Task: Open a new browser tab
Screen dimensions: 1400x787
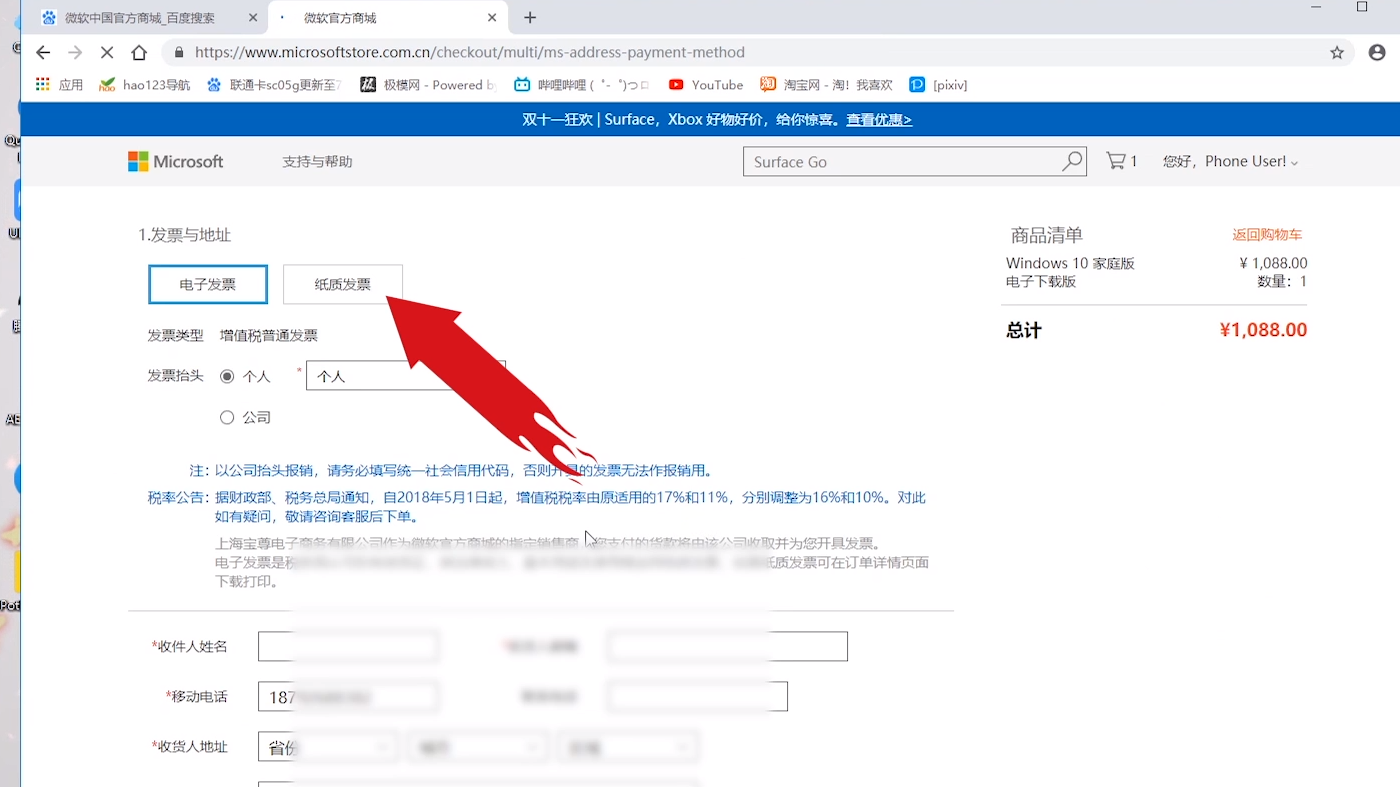Action: point(530,18)
